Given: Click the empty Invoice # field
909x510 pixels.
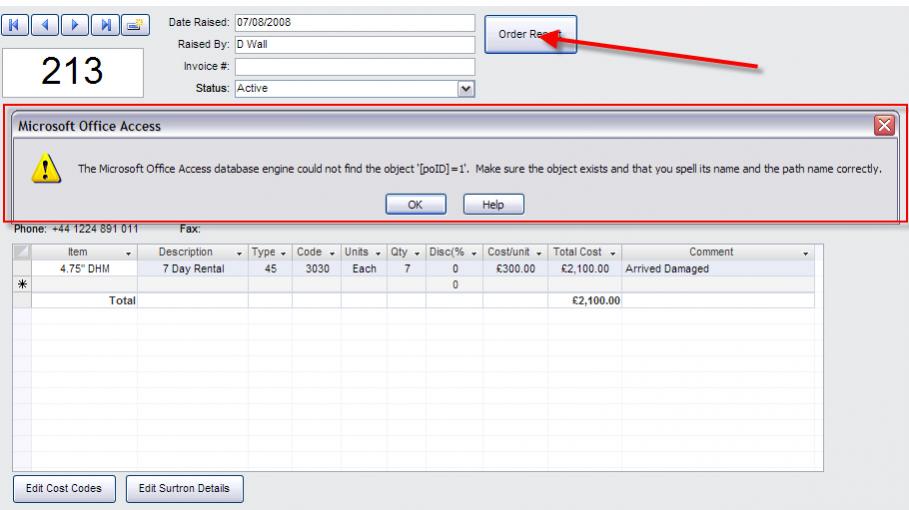Looking at the screenshot, I should (x=355, y=67).
